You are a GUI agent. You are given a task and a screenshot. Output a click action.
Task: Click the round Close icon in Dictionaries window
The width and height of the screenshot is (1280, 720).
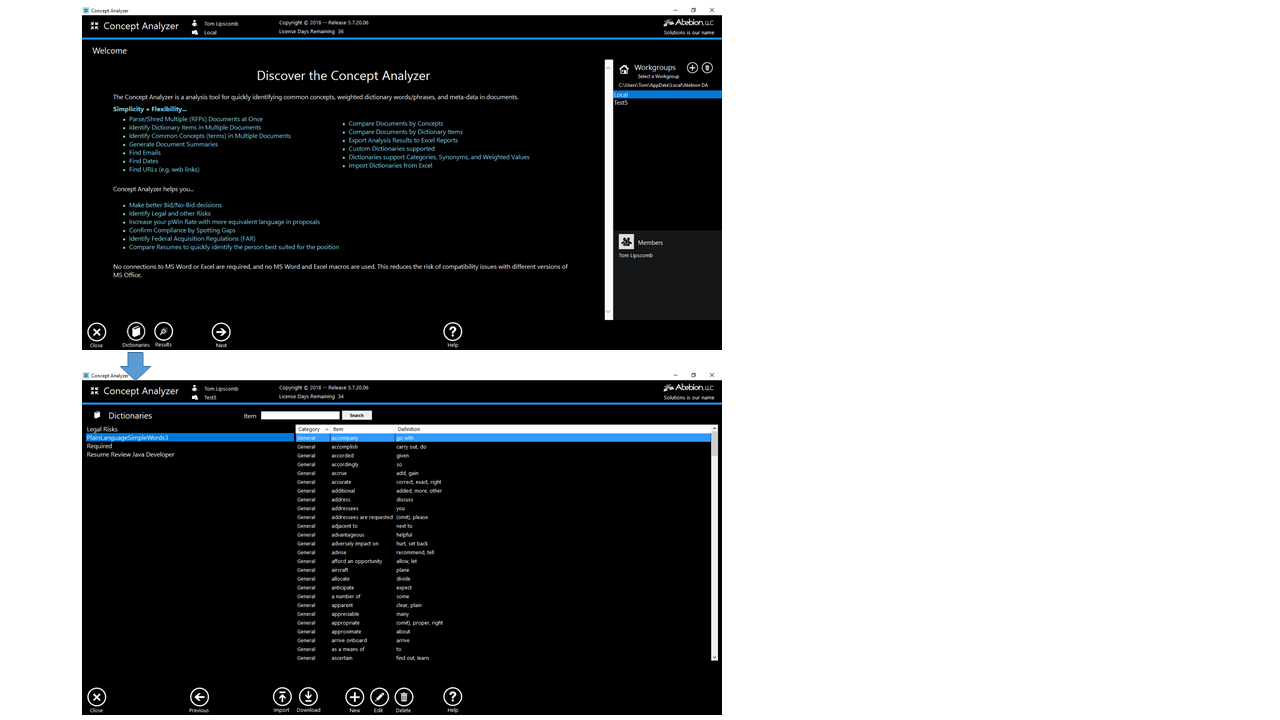coord(96,697)
